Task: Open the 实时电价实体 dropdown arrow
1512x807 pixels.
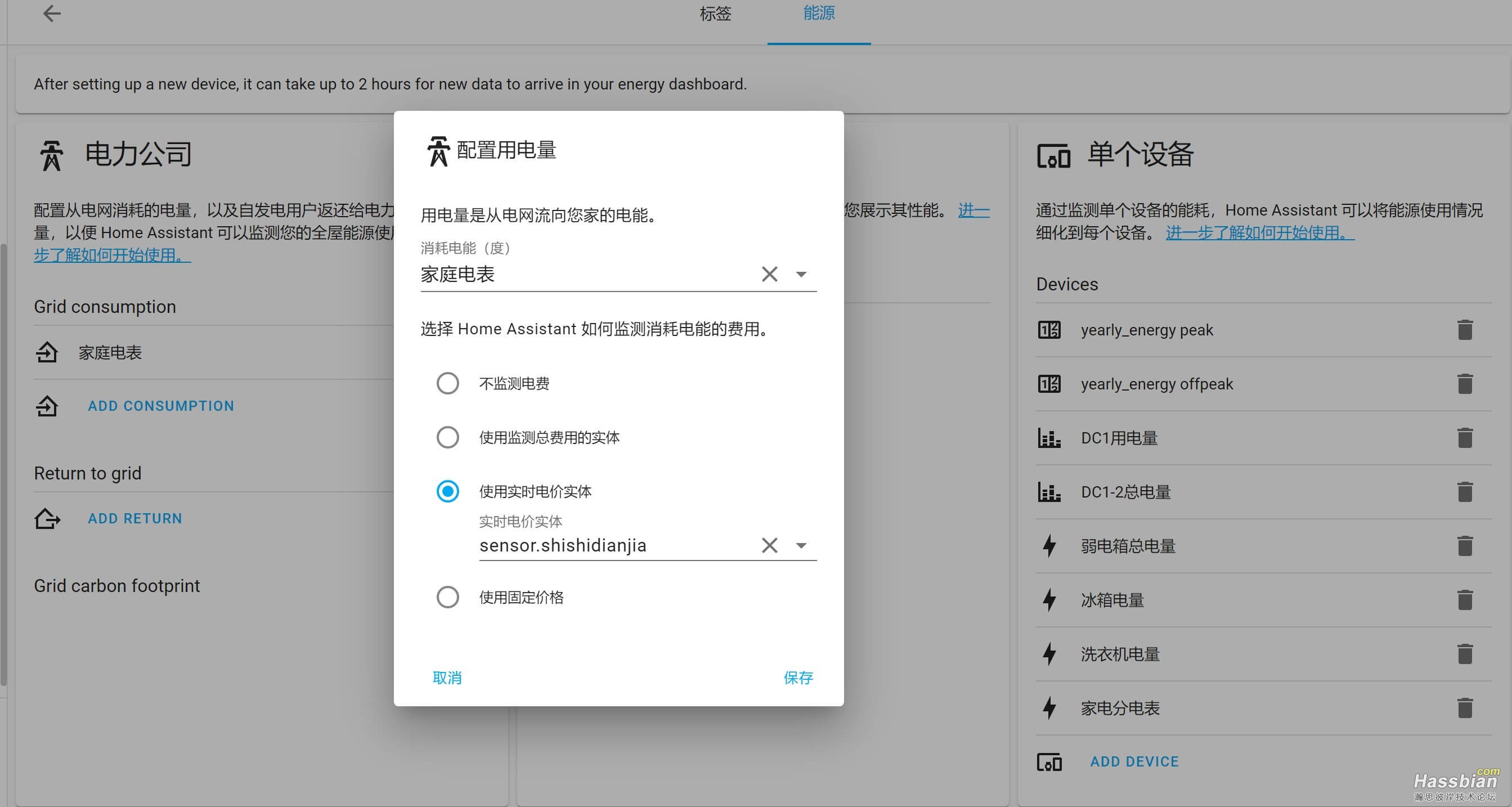Action: (x=801, y=545)
